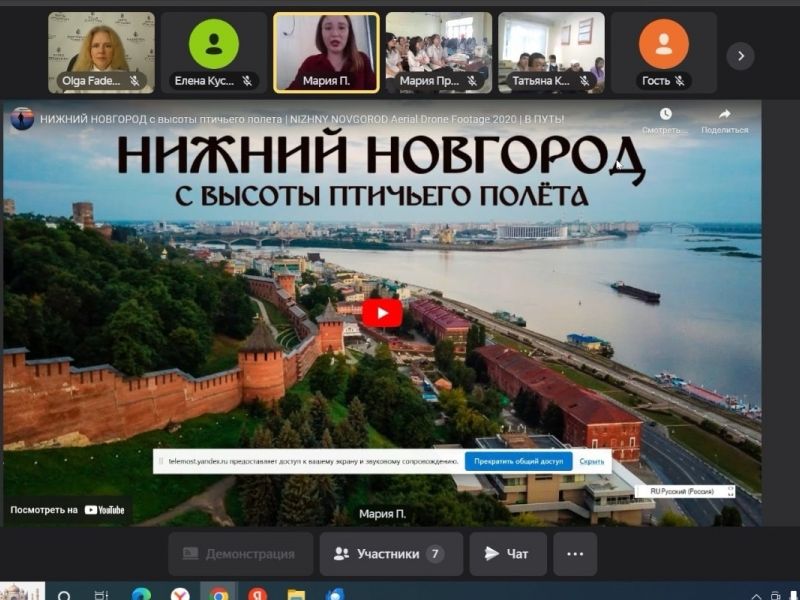Click the YouTube Share arrow icon

click(x=724, y=114)
